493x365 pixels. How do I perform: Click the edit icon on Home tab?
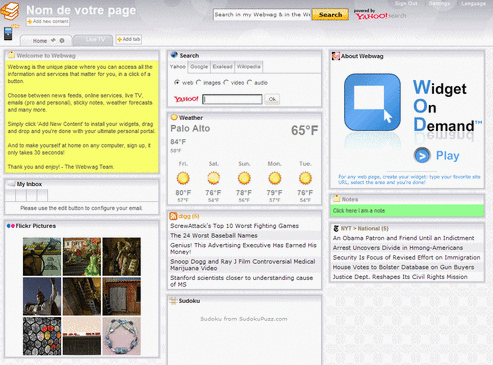[53, 41]
